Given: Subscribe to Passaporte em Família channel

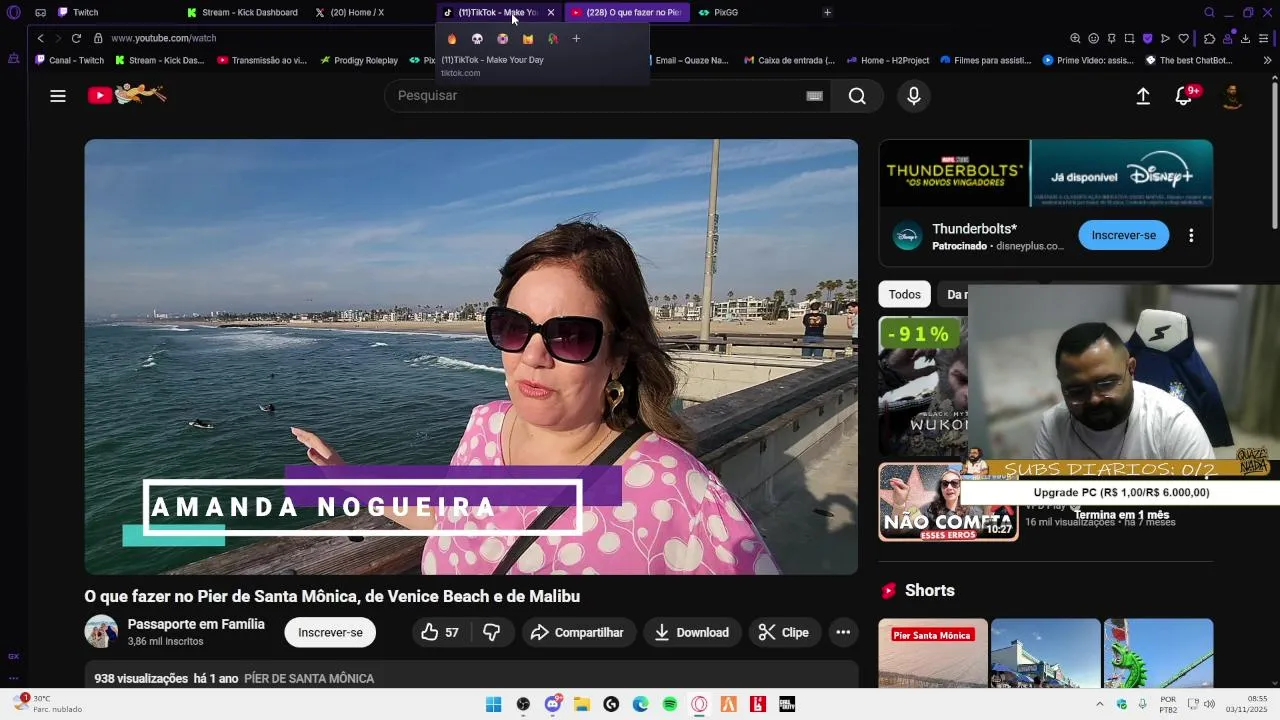Looking at the screenshot, I should pyautogui.click(x=330, y=632).
